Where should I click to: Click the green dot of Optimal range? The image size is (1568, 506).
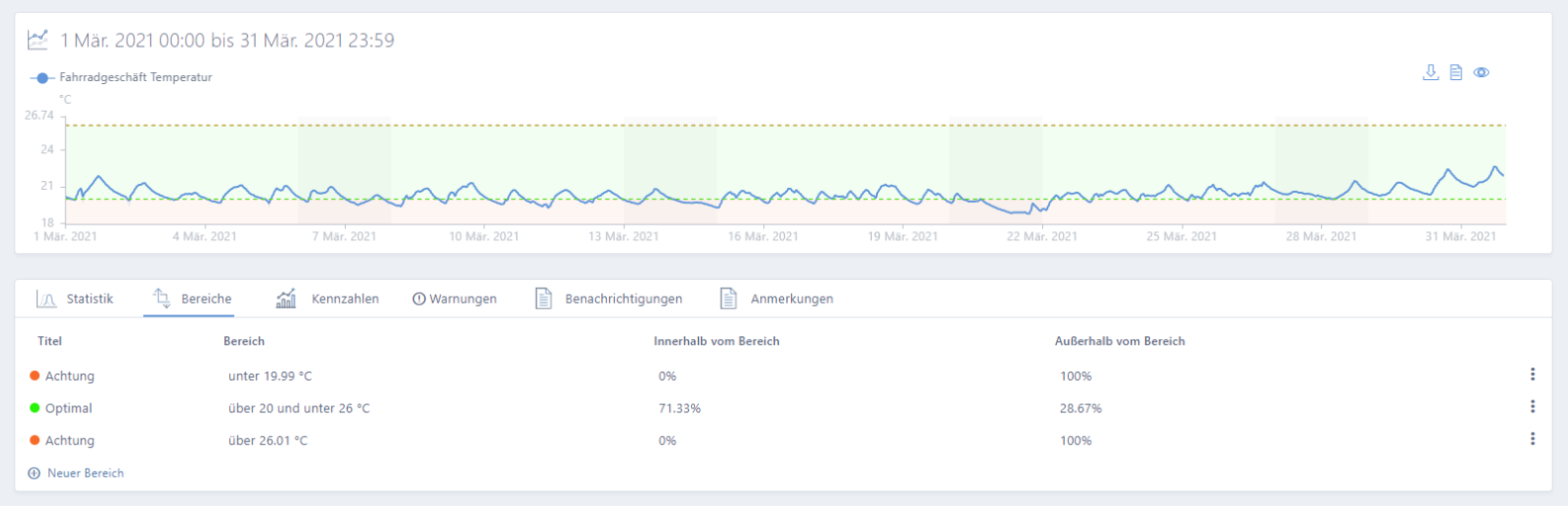tap(35, 408)
